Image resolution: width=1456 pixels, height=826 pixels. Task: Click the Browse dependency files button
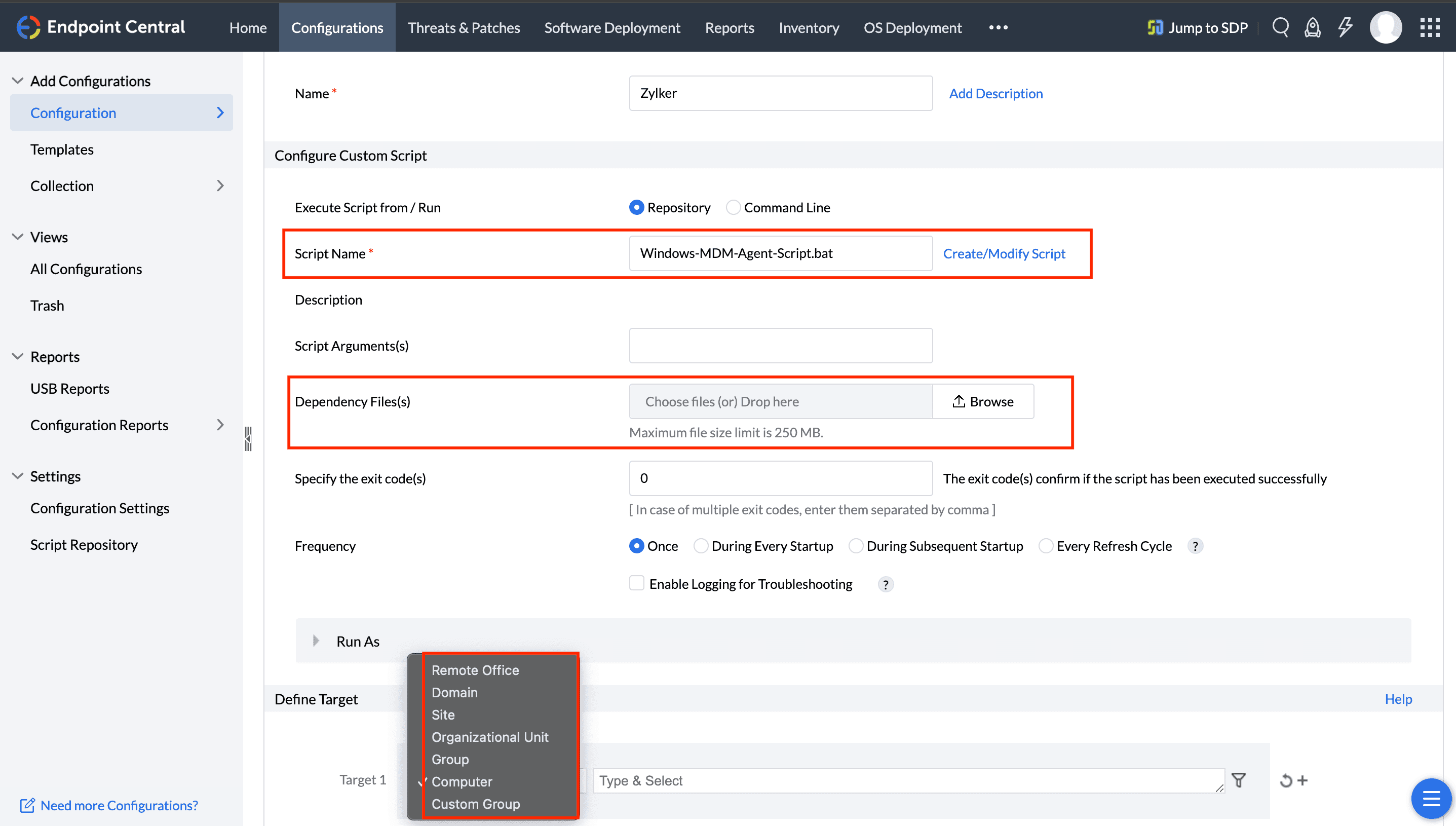983,402
